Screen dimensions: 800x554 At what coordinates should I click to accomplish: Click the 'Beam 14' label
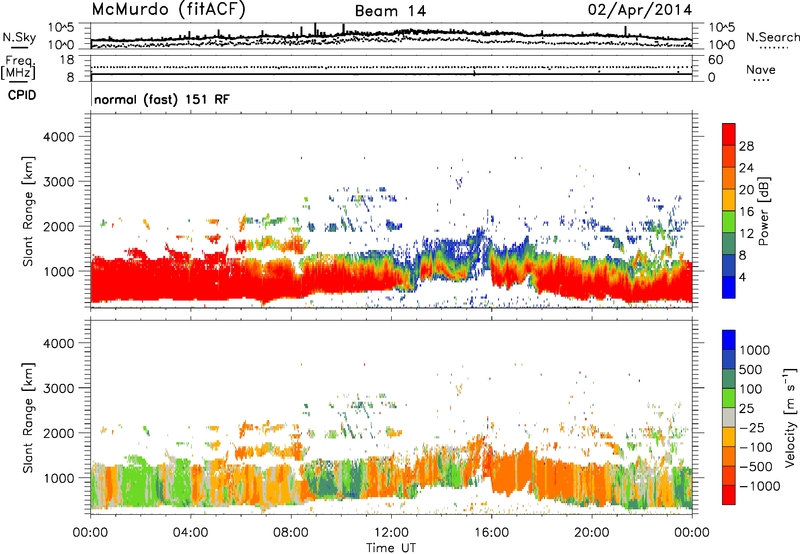pos(390,11)
